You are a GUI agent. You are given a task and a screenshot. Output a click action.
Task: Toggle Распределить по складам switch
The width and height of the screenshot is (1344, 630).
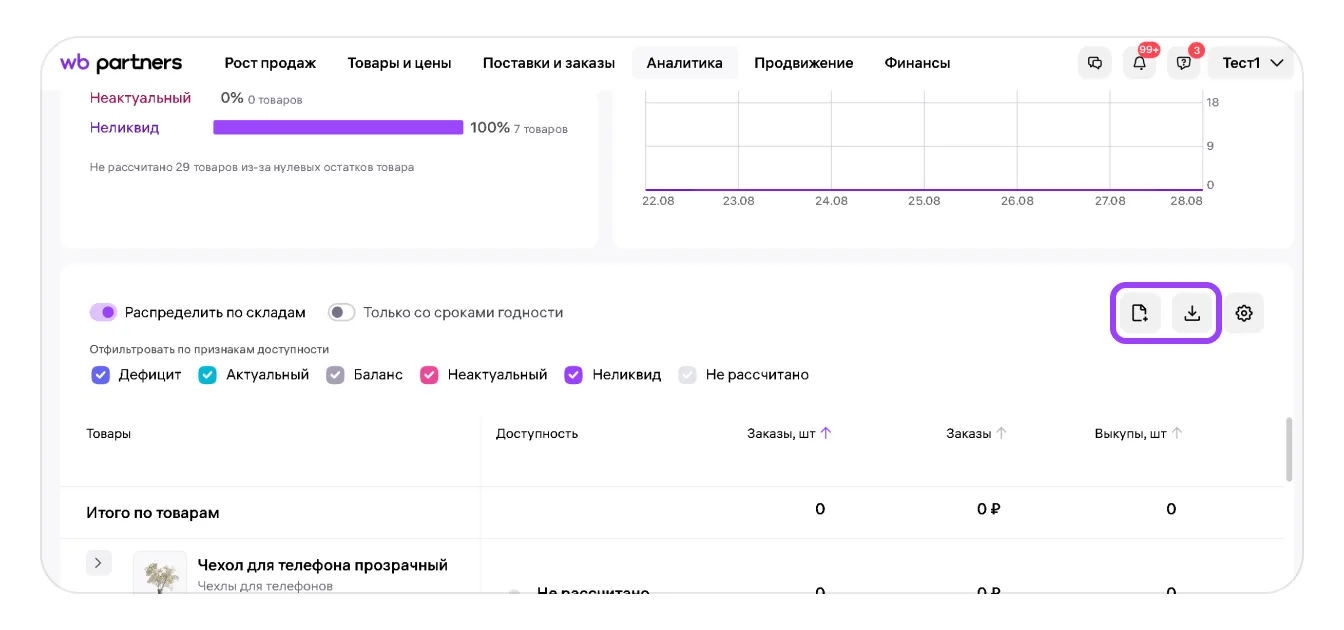click(x=104, y=312)
